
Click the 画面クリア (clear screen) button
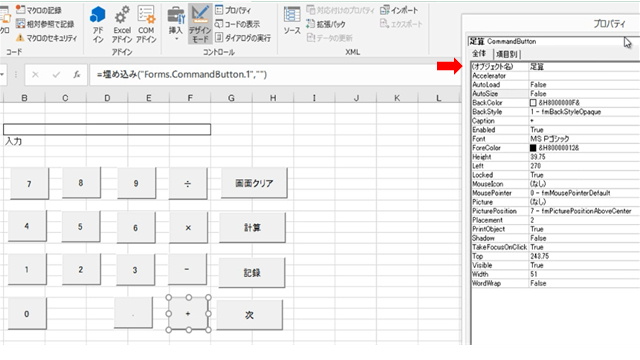[254, 183]
